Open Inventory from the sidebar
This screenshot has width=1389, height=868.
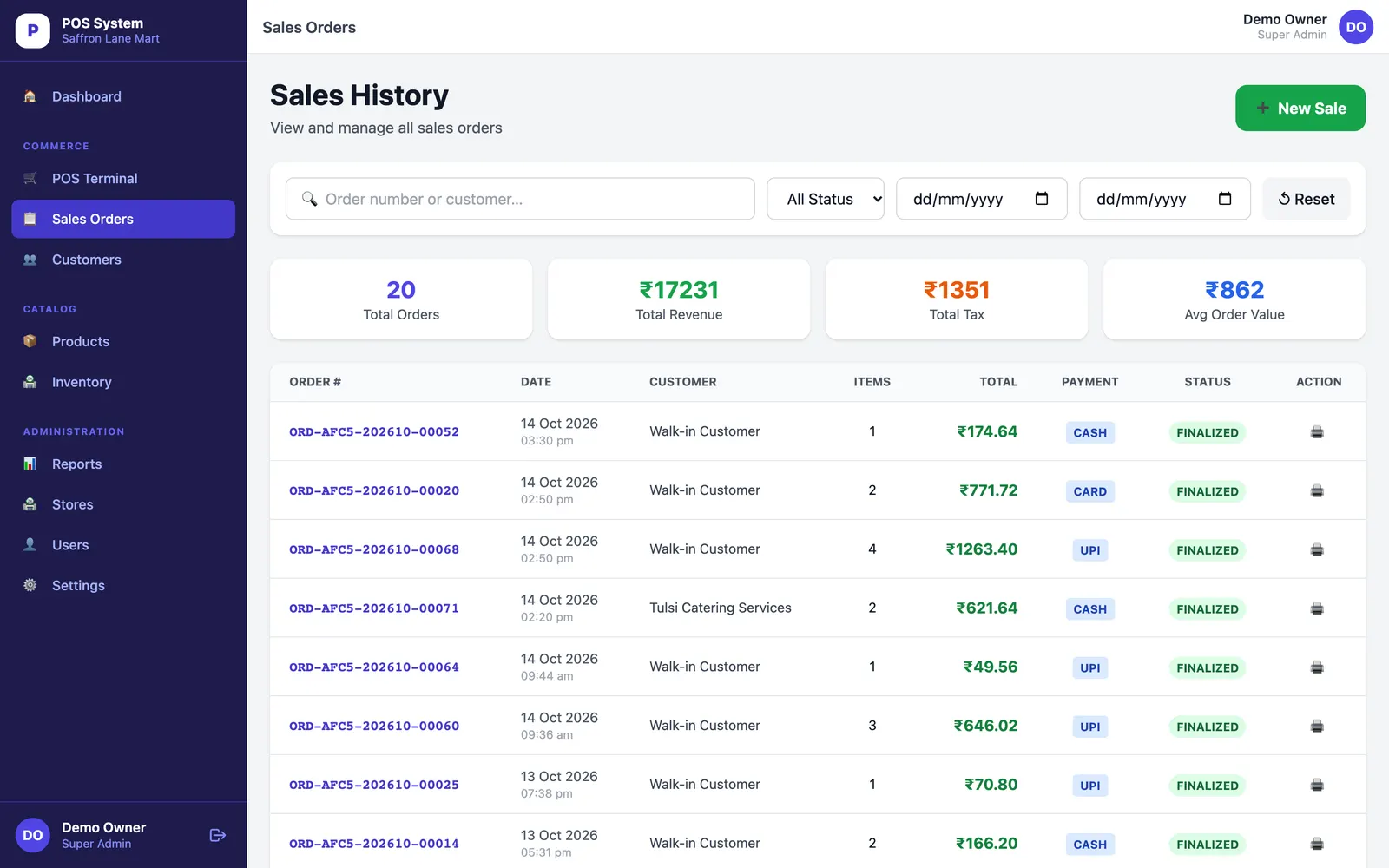(x=123, y=382)
